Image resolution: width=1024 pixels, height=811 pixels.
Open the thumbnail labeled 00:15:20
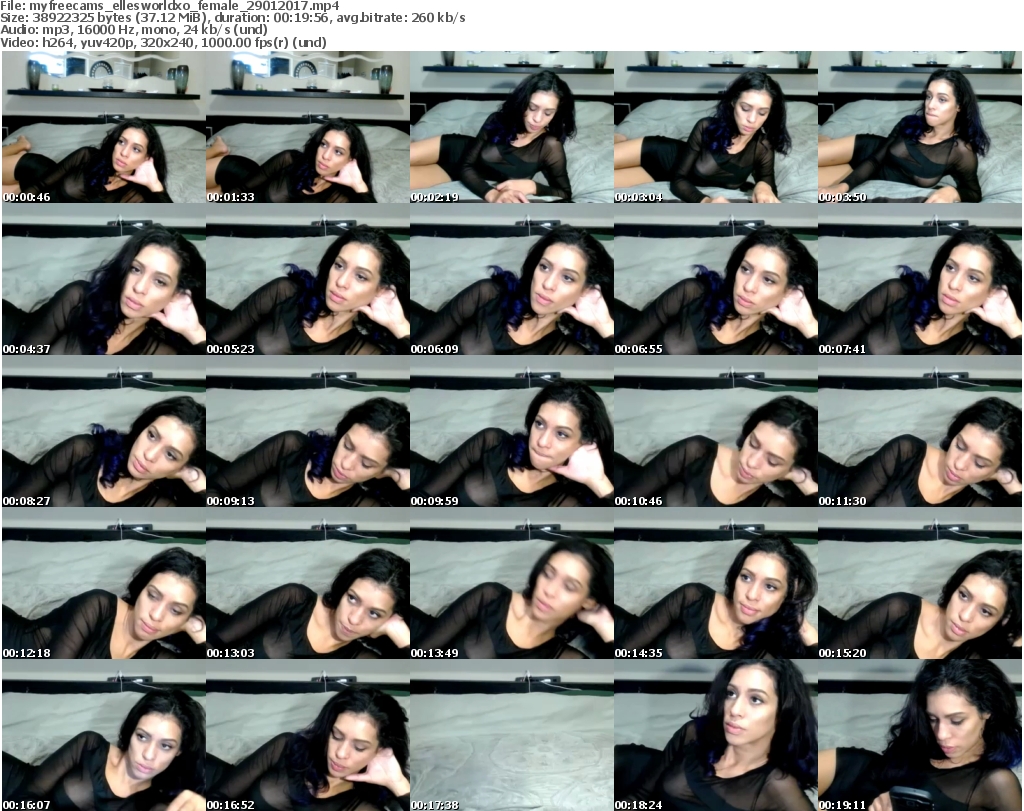click(x=919, y=583)
